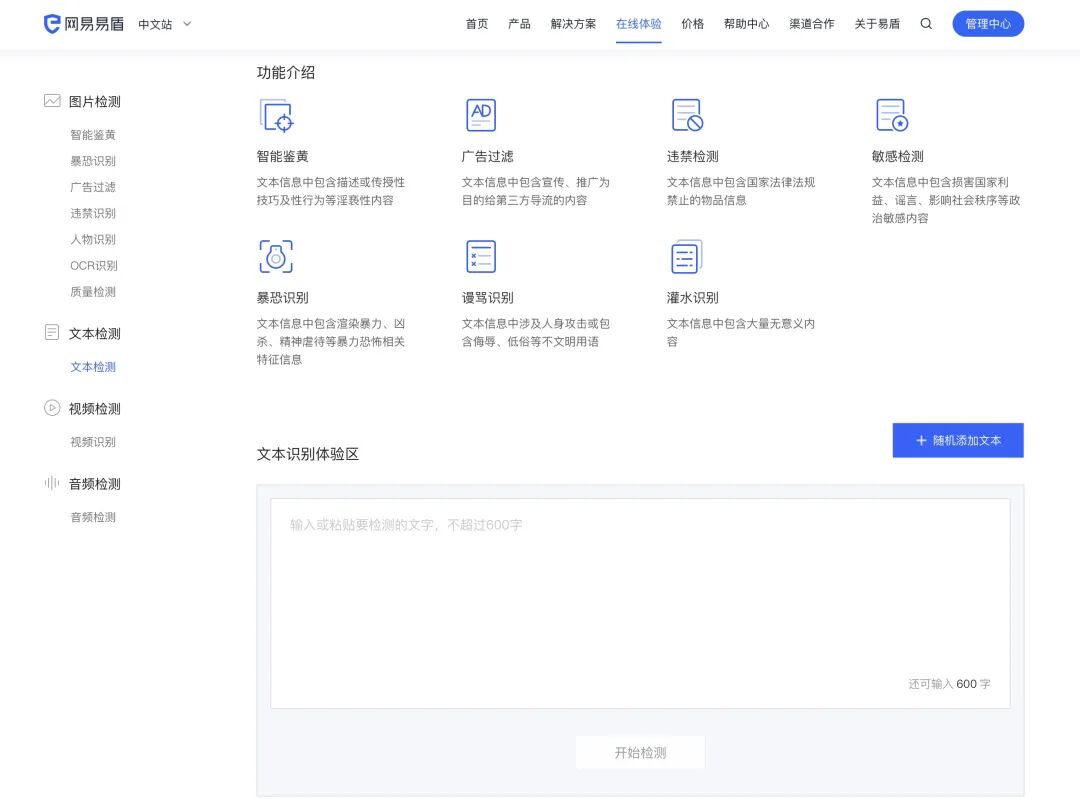The height and width of the screenshot is (799, 1080).
Task: Switch to the 在线体验 tab
Action: tap(638, 24)
